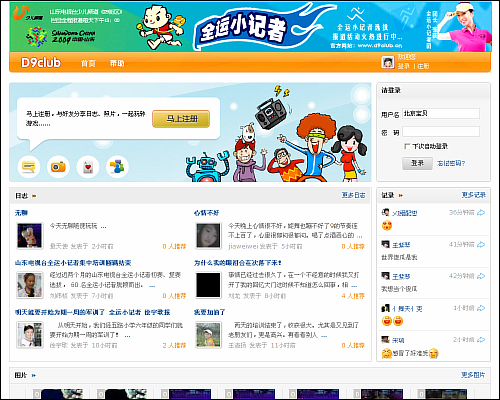500x400 pixels.
Task: Expand the 图片 section arrow
Action: 33,375
